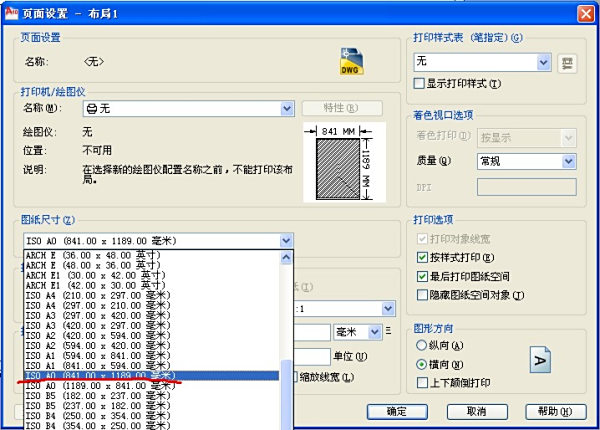Select ISO A2 (420.00 x 594.00 毫米)
Screen dimensions: 600x430
click(x=152, y=336)
